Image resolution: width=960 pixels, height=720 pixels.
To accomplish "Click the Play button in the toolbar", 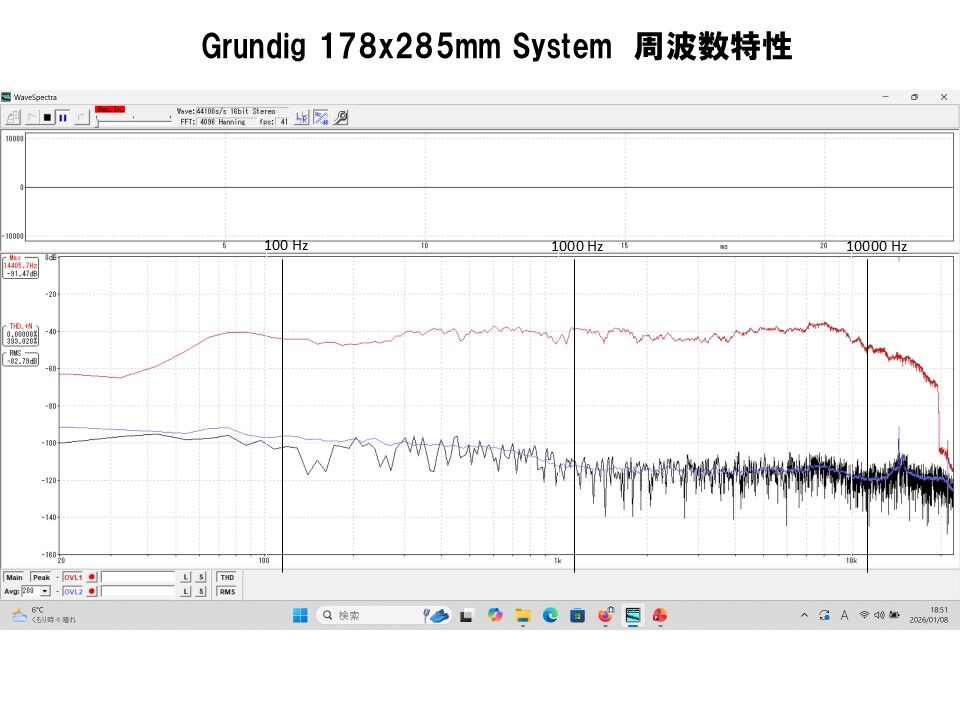I will (33, 117).
